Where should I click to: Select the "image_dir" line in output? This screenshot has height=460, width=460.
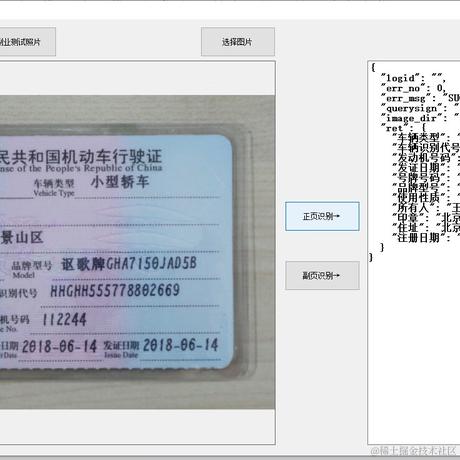(420, 118)
